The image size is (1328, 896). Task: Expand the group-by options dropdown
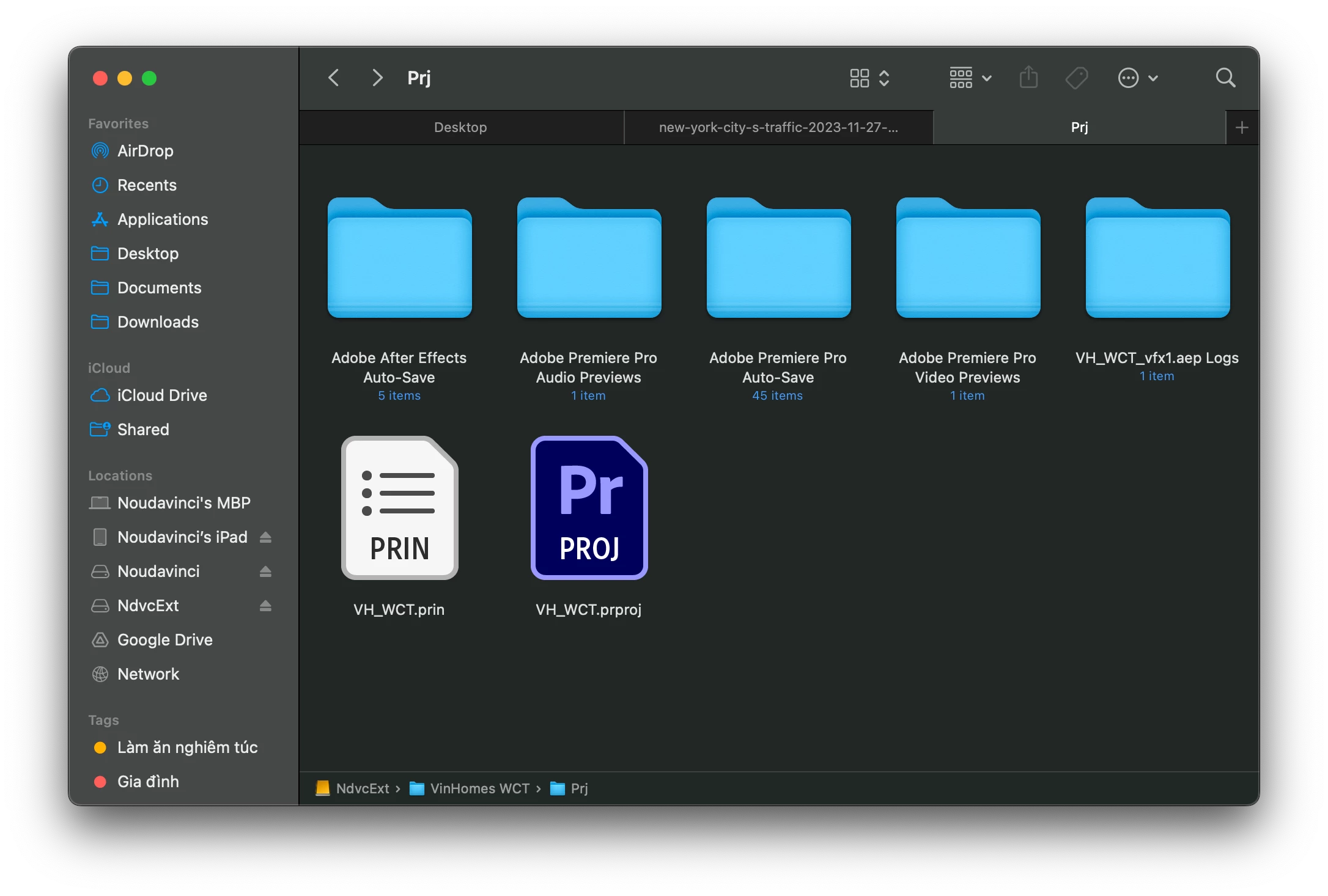coord(970,78)
